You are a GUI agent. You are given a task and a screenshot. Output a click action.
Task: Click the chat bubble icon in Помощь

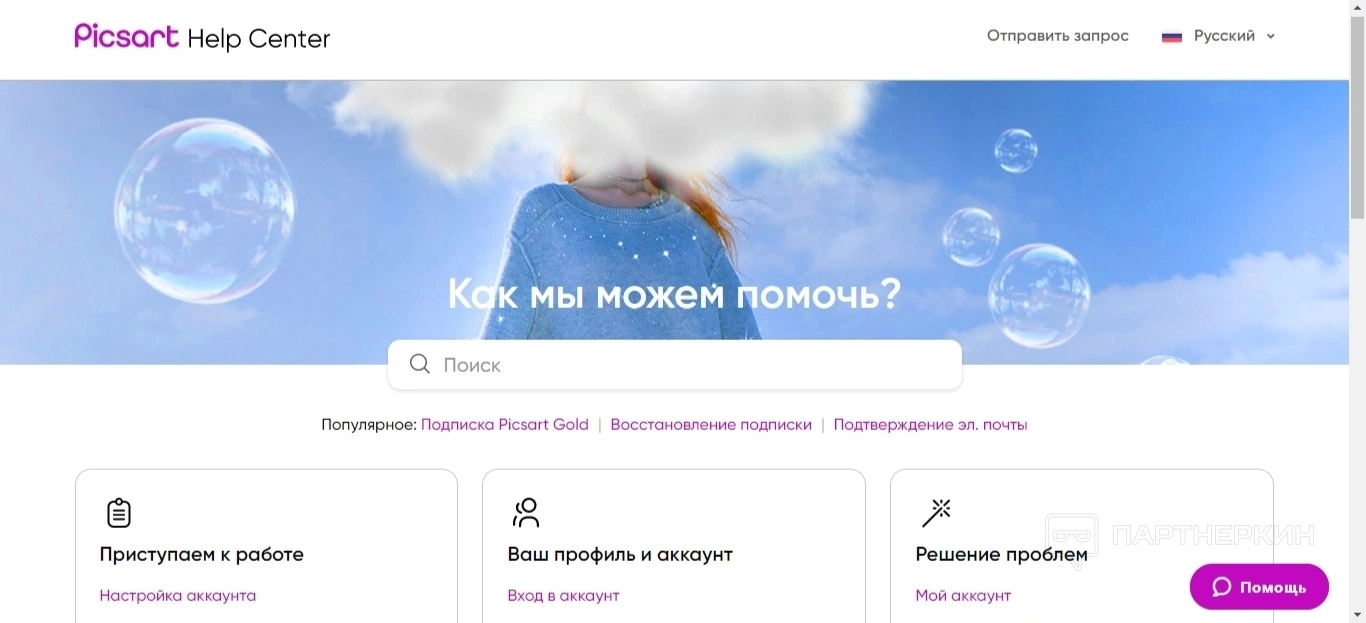tap(1222, 587)
